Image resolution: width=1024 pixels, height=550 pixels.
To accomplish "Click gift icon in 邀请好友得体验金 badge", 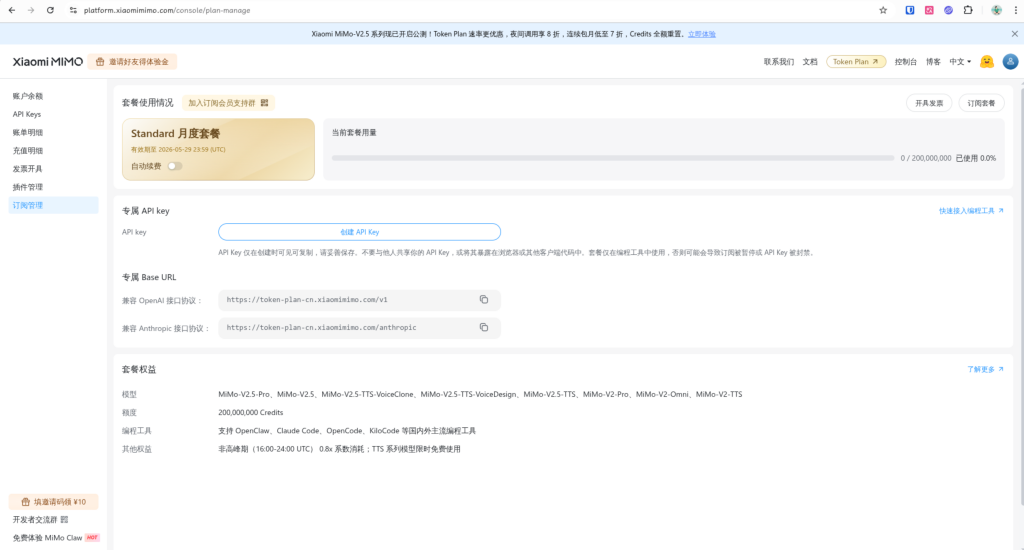I will (100, 61).
